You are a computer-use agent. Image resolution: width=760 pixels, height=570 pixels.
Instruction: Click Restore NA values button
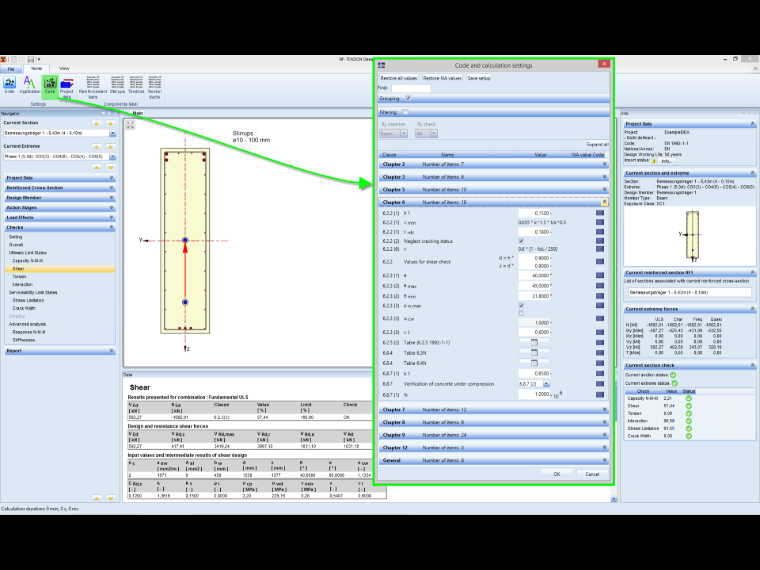(x=442, y=78)
